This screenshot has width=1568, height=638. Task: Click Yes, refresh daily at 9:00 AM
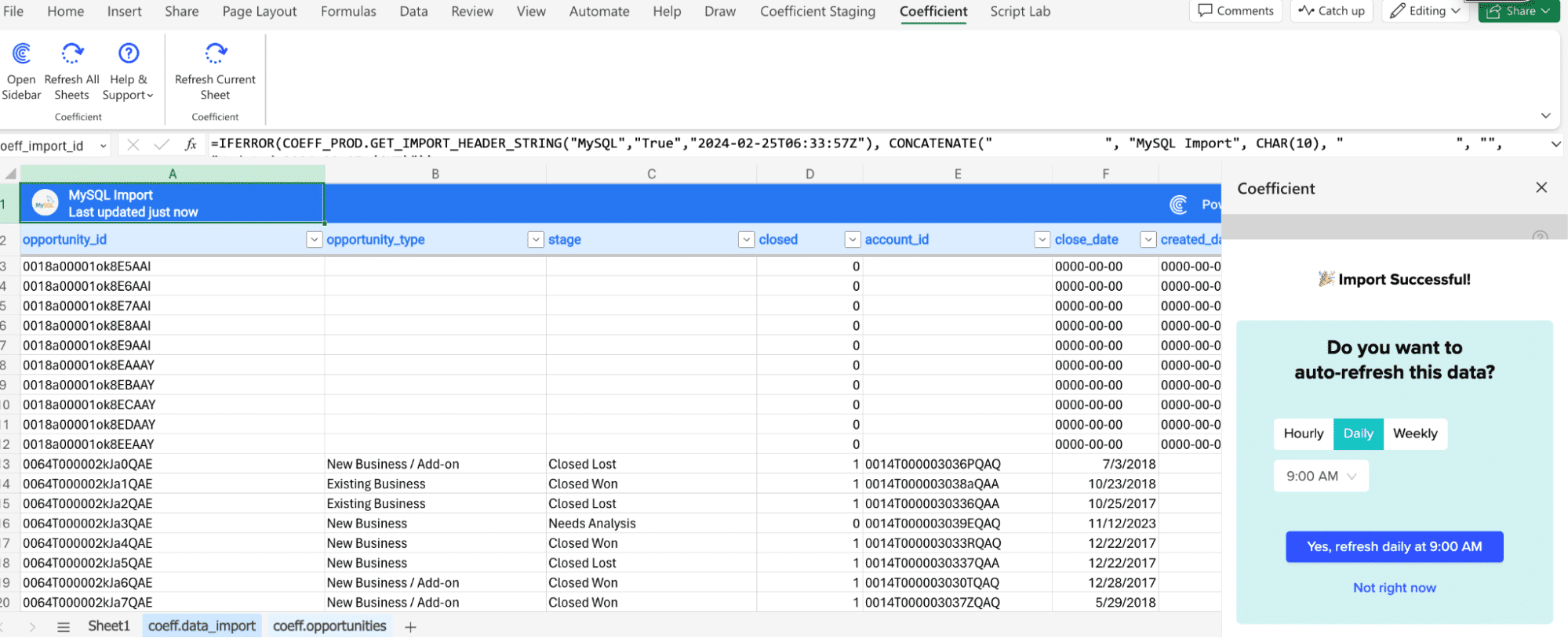(x=1394, y=546)
